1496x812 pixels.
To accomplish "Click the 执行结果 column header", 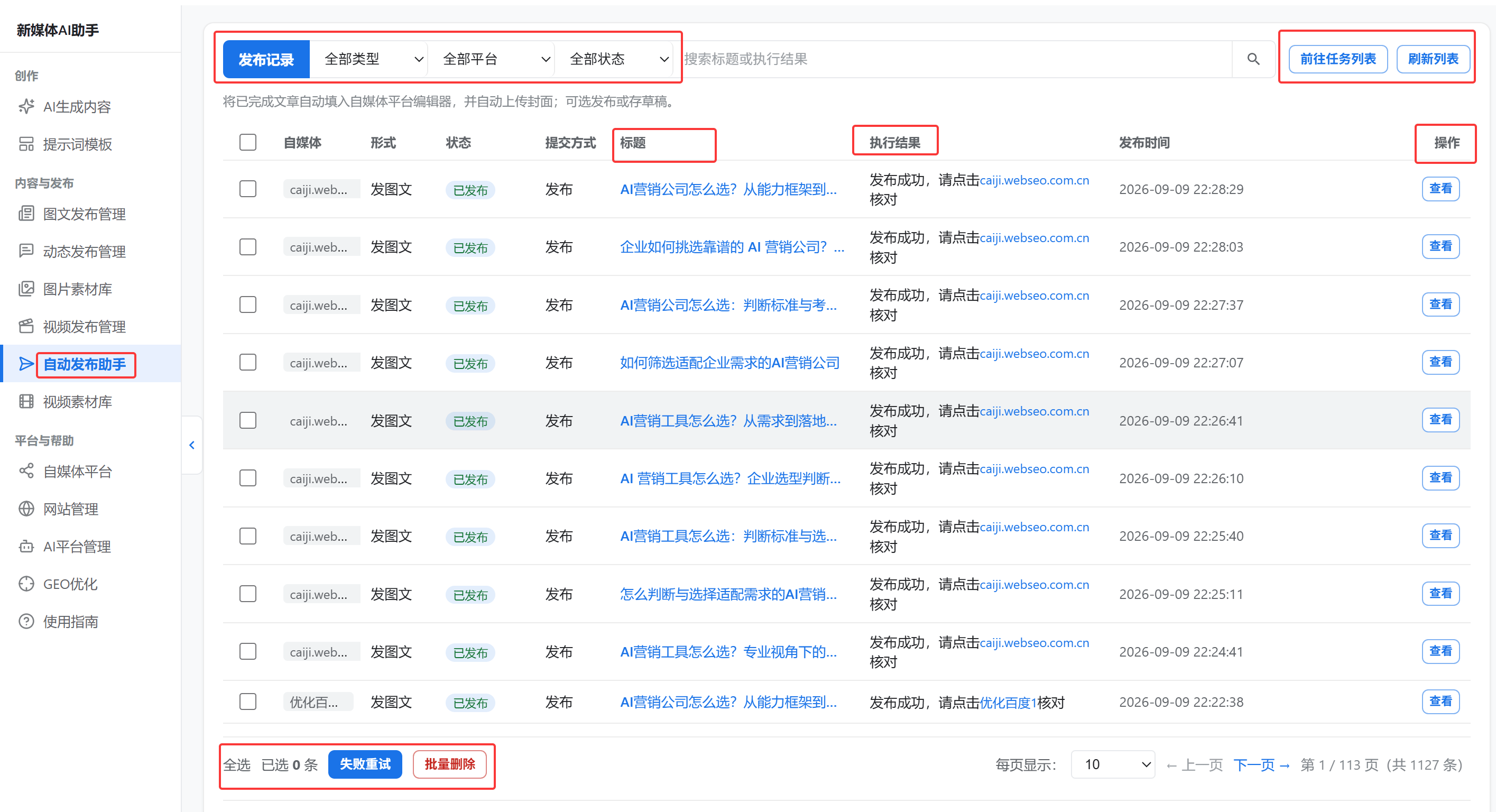I will click(894, 142).
